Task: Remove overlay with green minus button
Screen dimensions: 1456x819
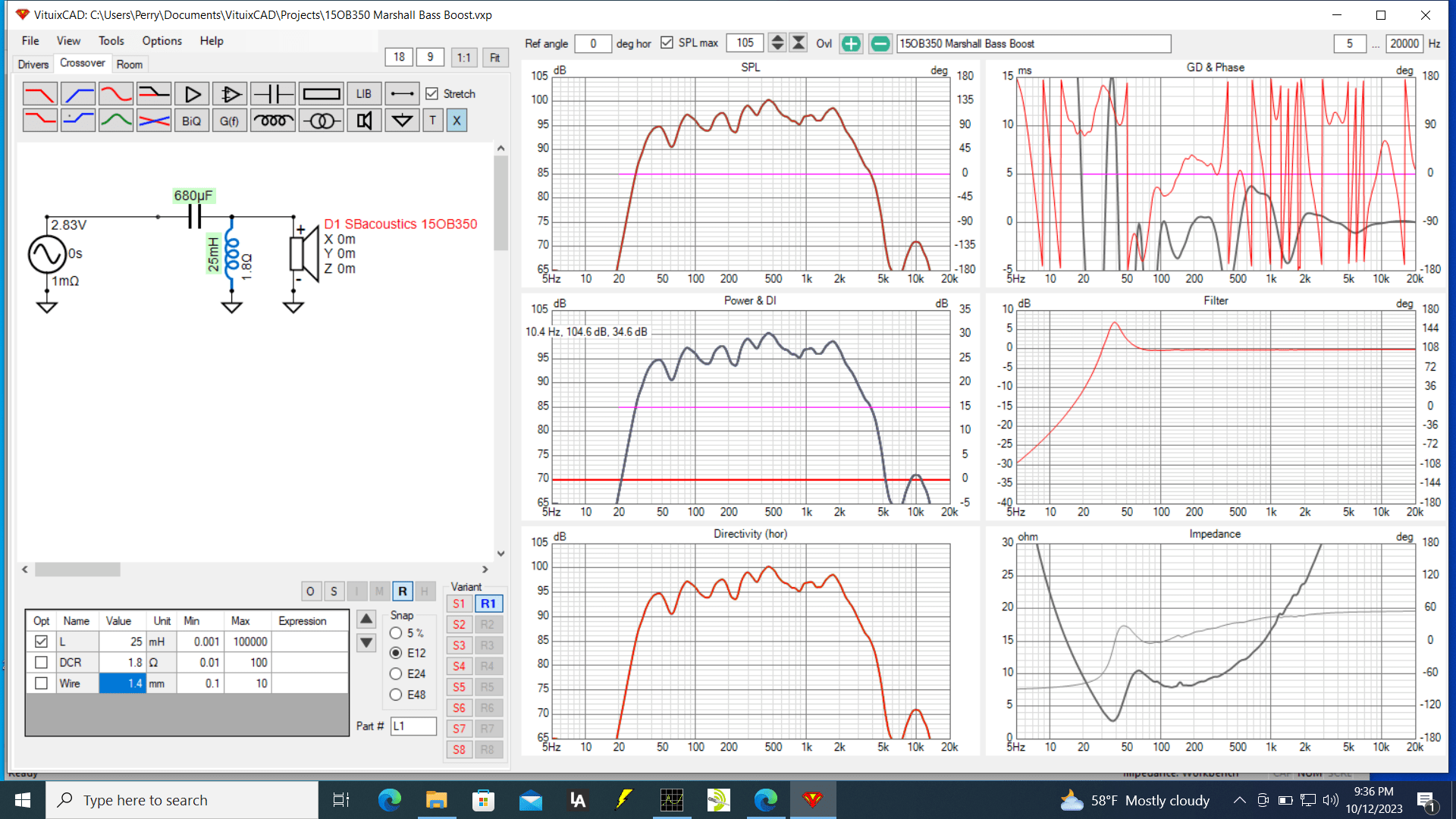Action: [880, 43]
